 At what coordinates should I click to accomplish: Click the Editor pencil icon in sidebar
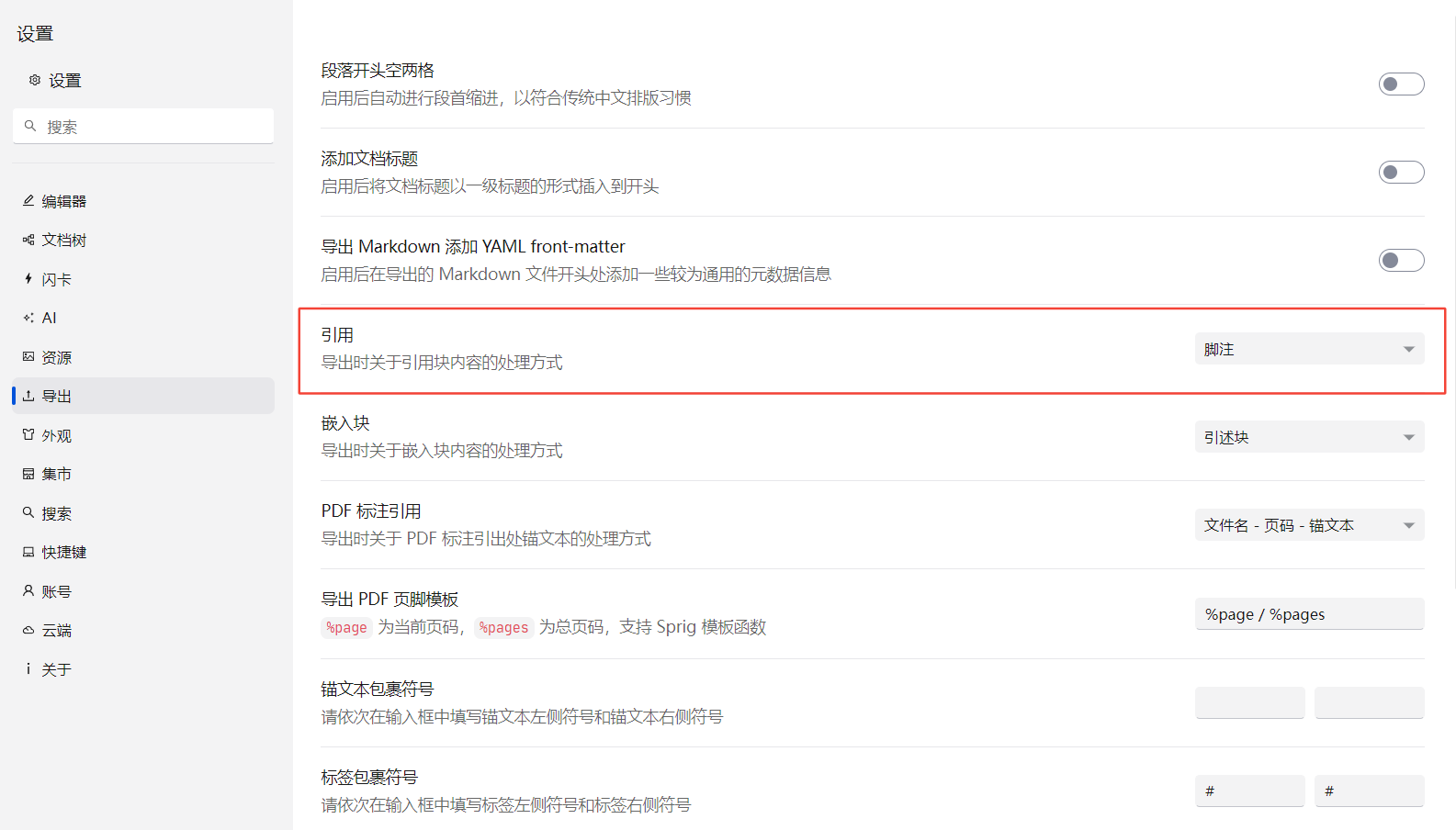coord(28,200)
